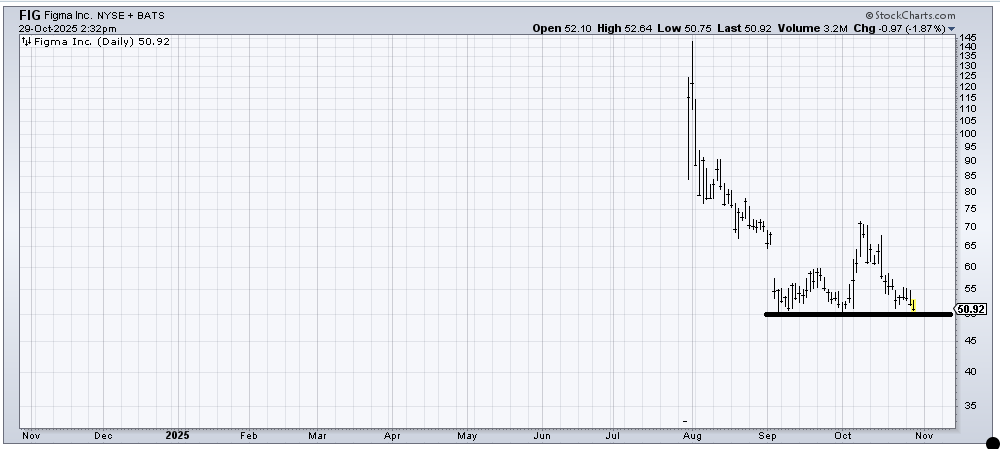Click the Oct label on the time axis
This screenshot has width=1000, height=449.
click(x=843, y=436)
